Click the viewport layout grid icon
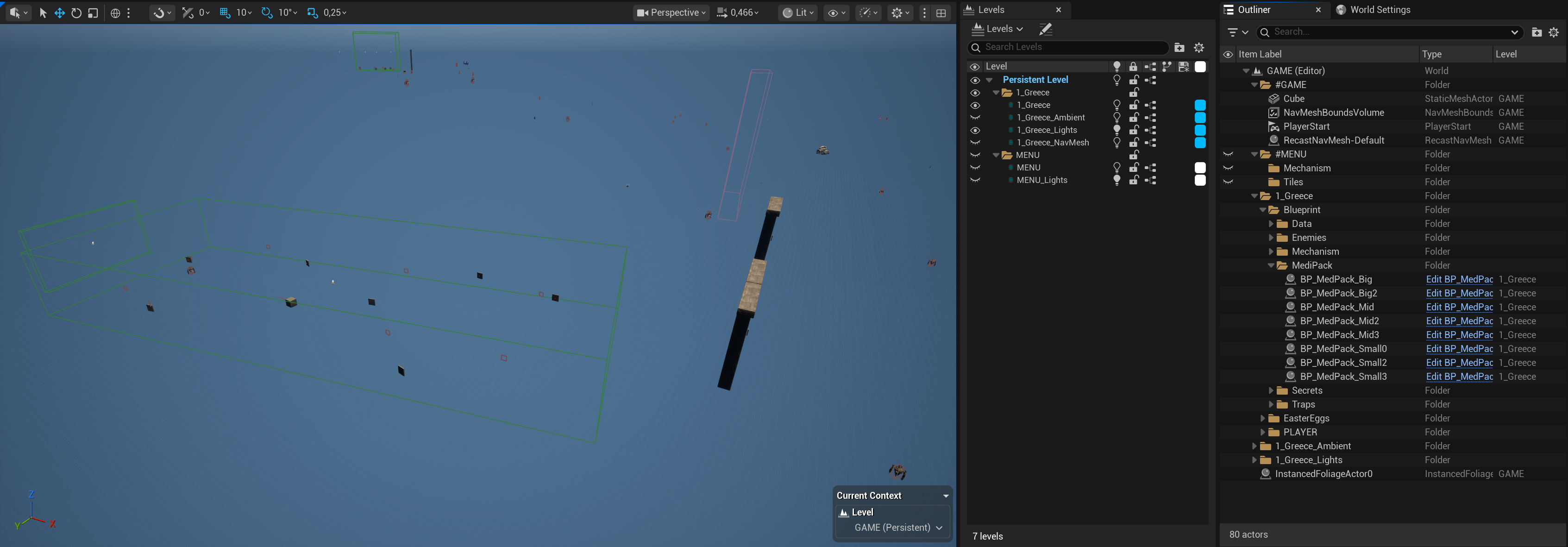1568x547 pixels. (941, 13)
